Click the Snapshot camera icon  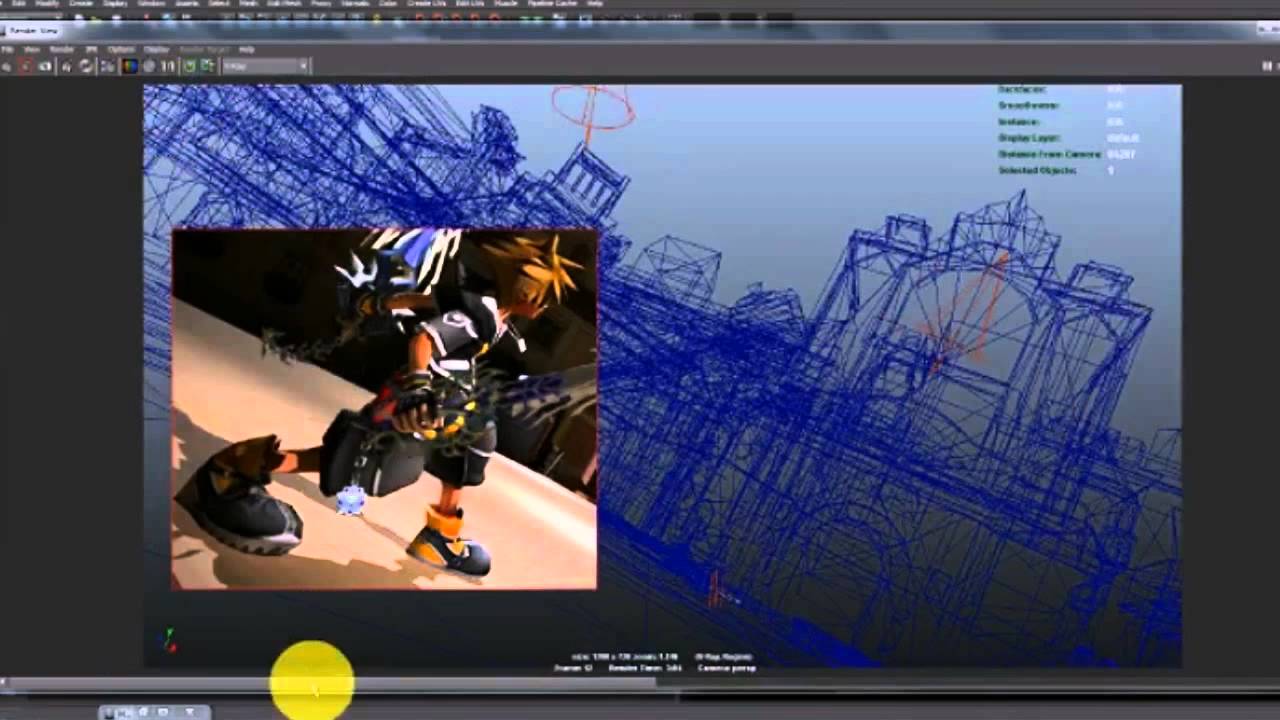click(x=45, y=66)
